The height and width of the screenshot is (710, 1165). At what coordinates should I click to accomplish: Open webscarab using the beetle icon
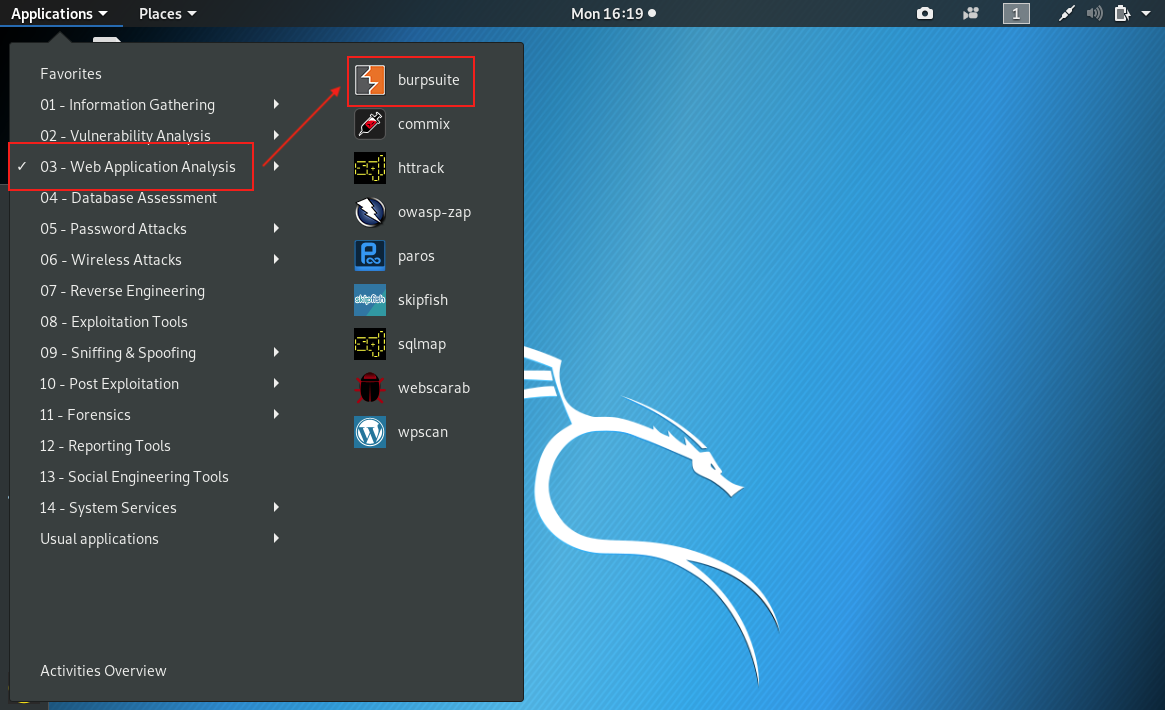point(370,388)
